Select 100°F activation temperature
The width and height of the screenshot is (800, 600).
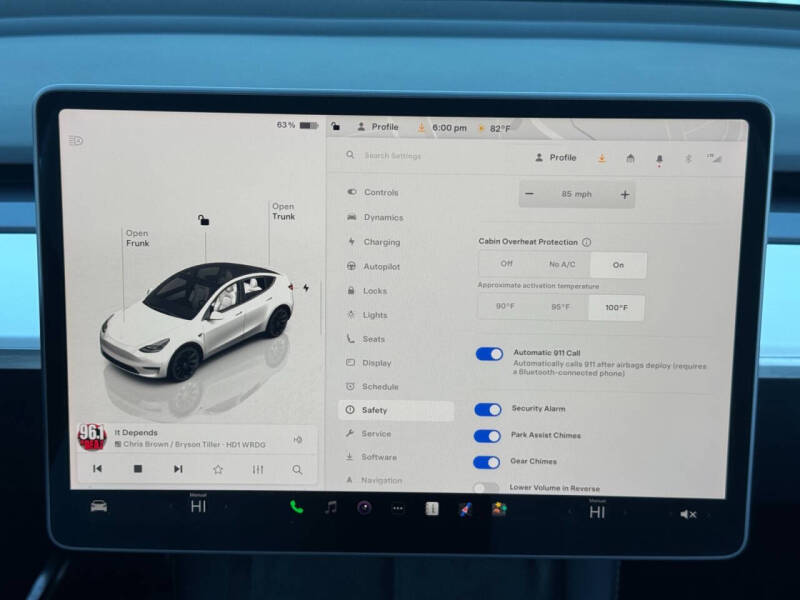point(616,308)
